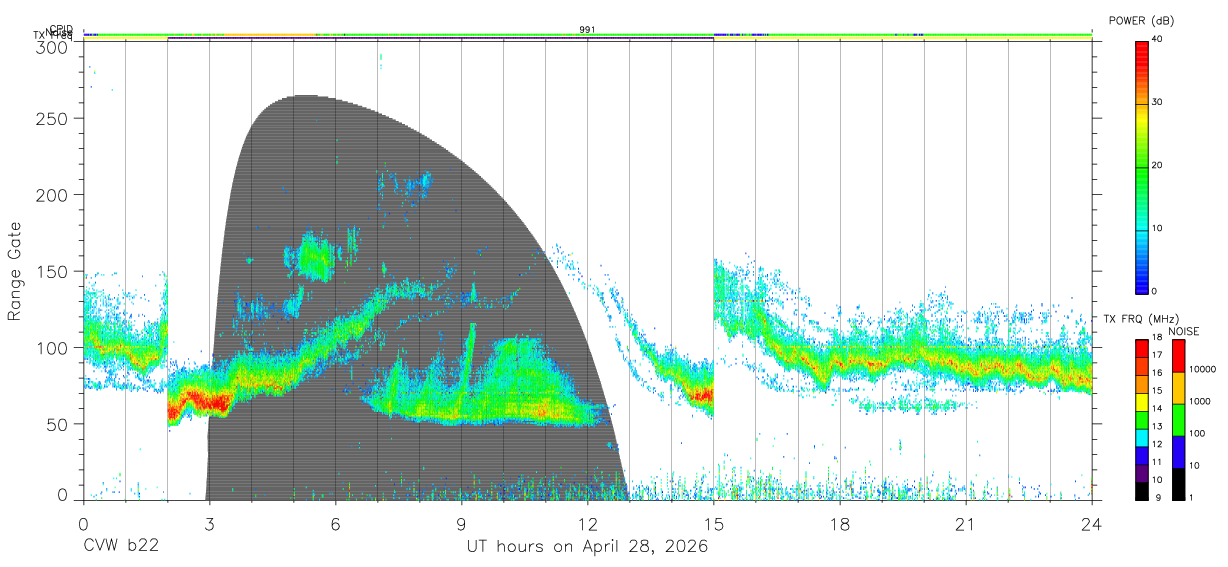
Task: Select hour 21 on the UT axis
Action: [965, 523]
